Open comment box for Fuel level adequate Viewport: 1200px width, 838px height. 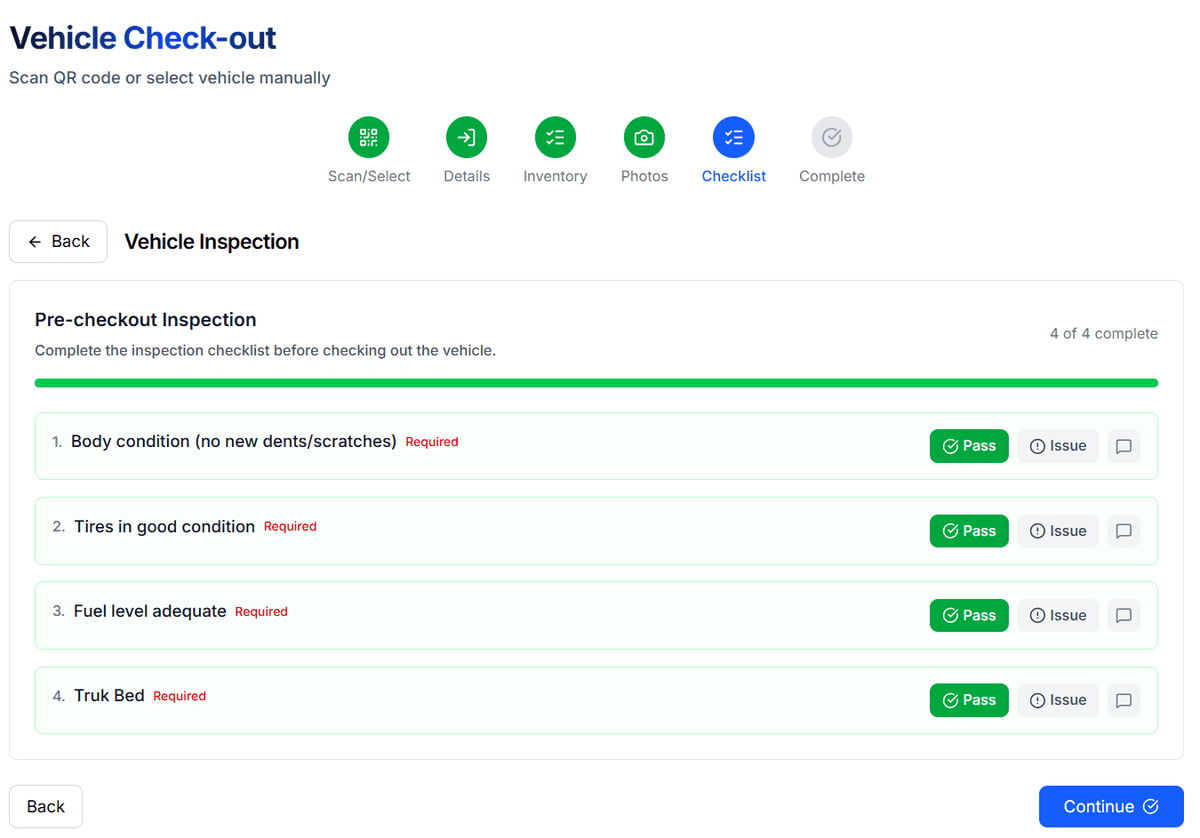1123,615
